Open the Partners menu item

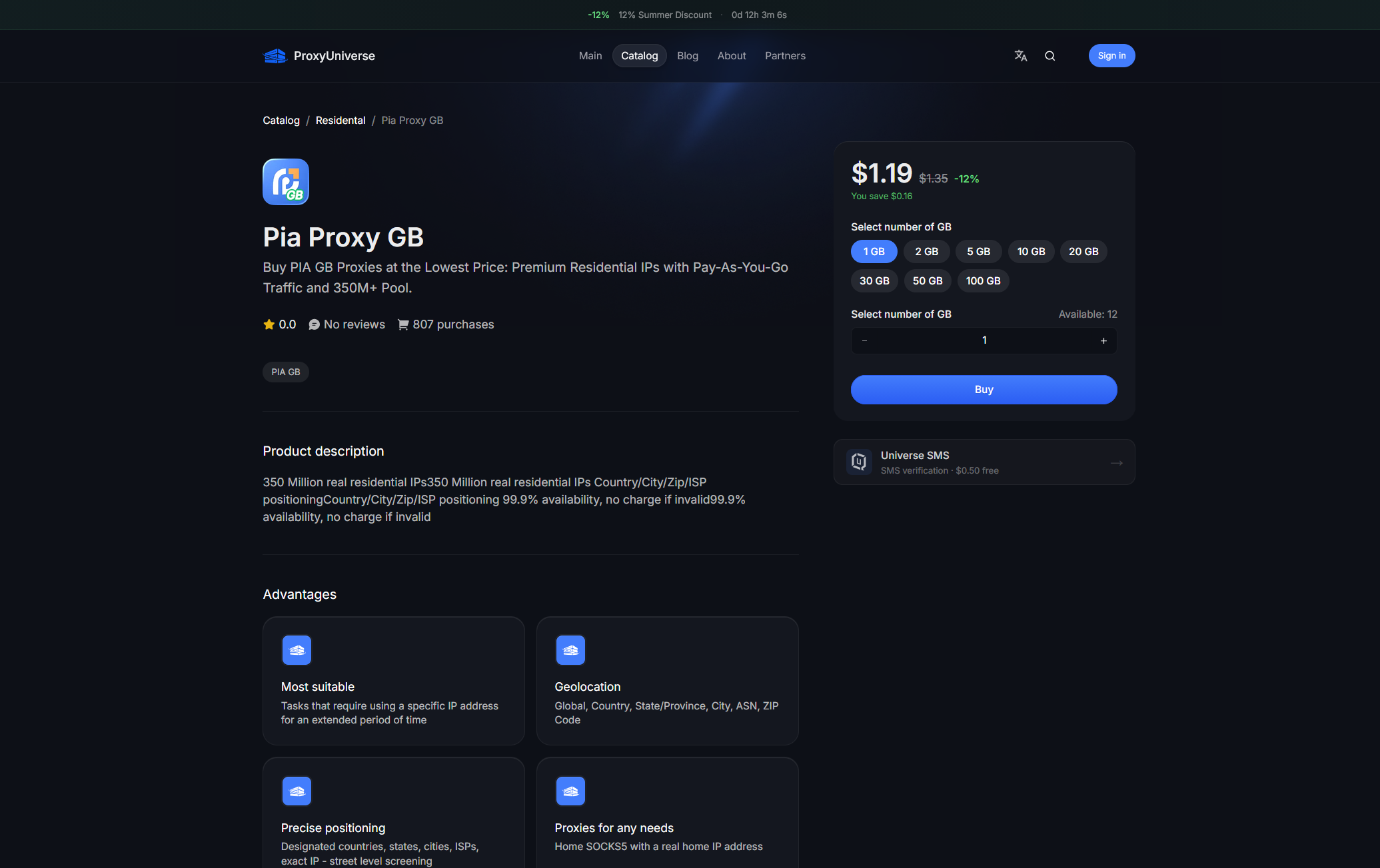point(785,56)
